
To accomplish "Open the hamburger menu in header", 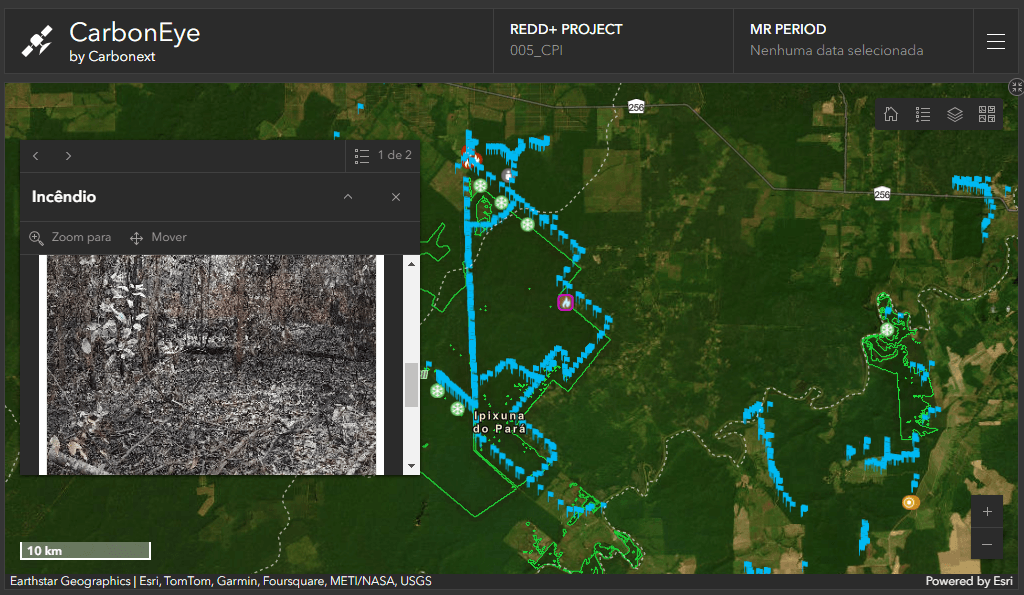I will pos(995,41).
